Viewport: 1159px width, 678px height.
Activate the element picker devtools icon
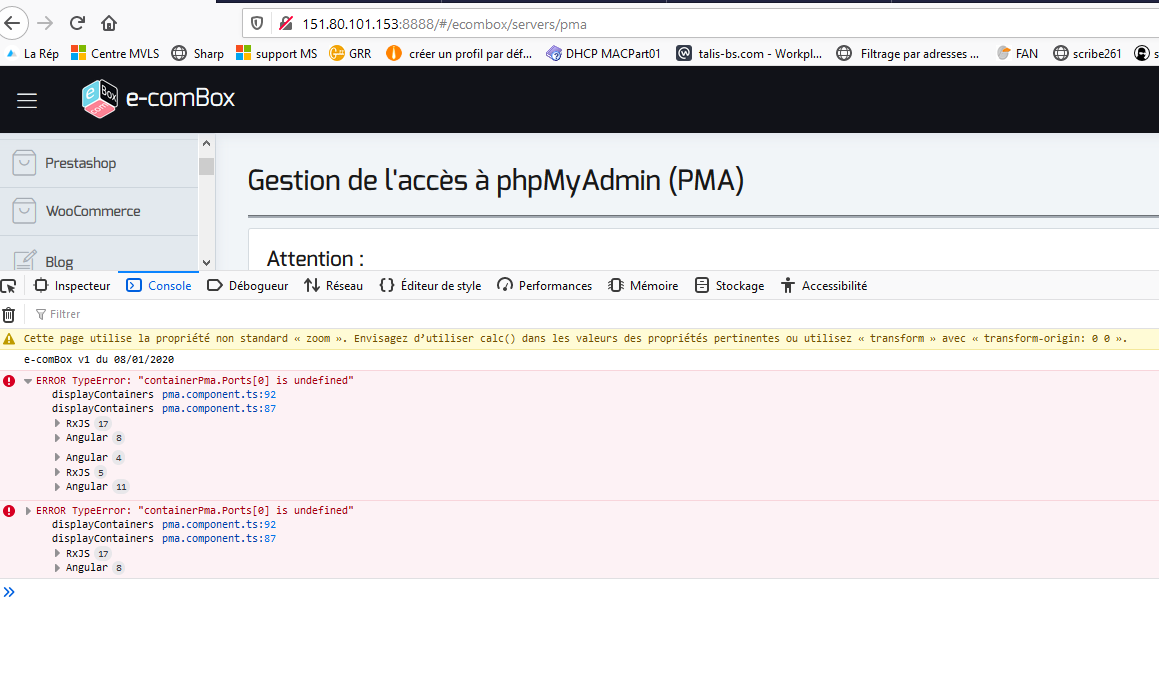(x=9, y=286)
